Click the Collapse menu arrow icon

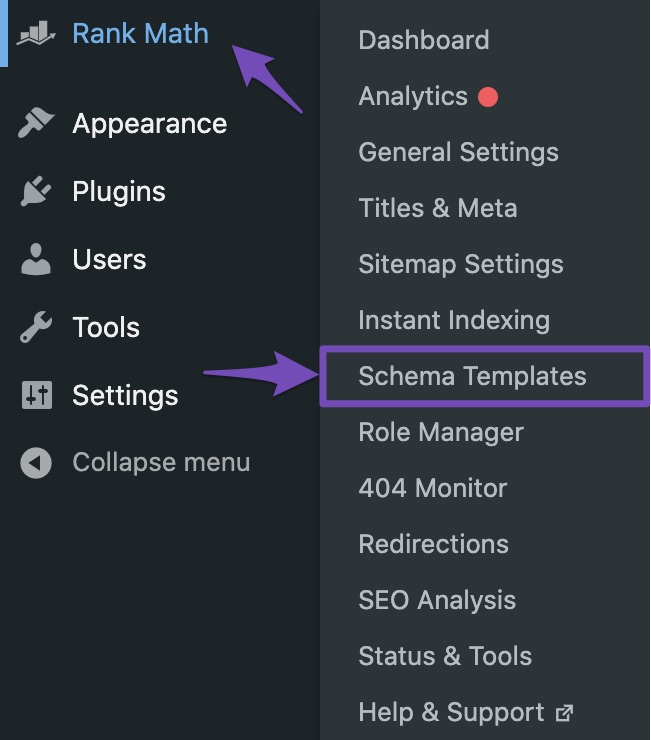point(37,463)
